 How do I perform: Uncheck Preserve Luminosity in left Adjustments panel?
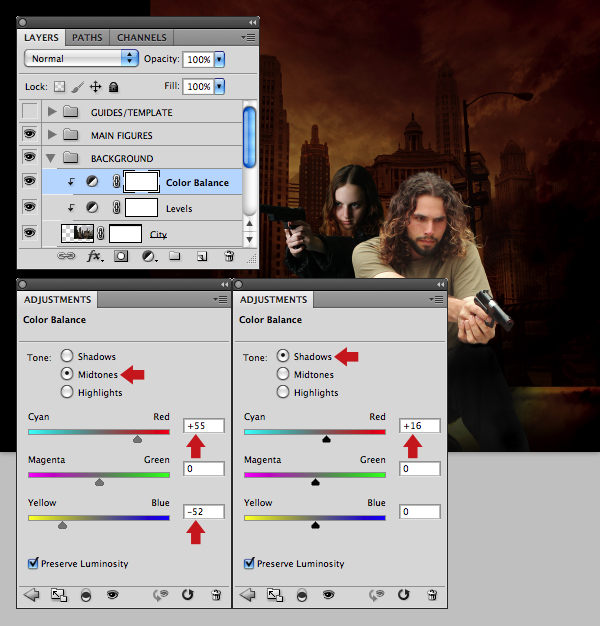click(33, 563)
